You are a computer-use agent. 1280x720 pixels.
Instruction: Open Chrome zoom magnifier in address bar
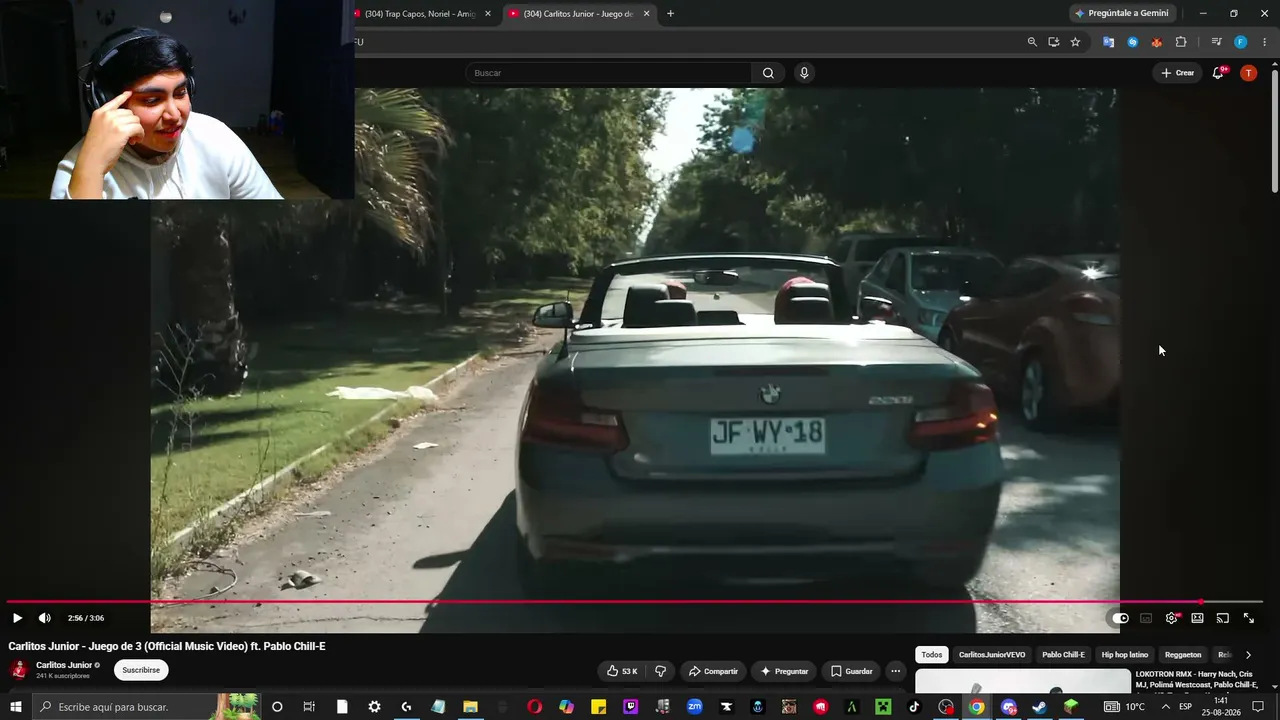point(1032,42)
